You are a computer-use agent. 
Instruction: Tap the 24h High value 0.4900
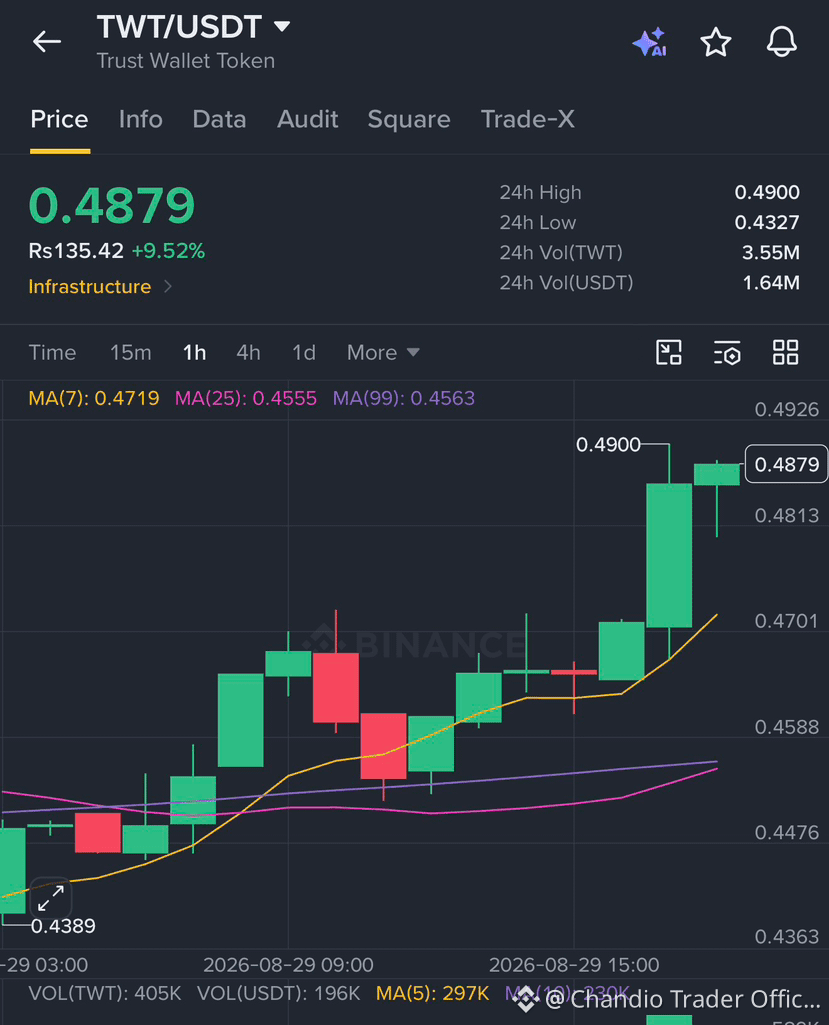click(x=767, y=193)
